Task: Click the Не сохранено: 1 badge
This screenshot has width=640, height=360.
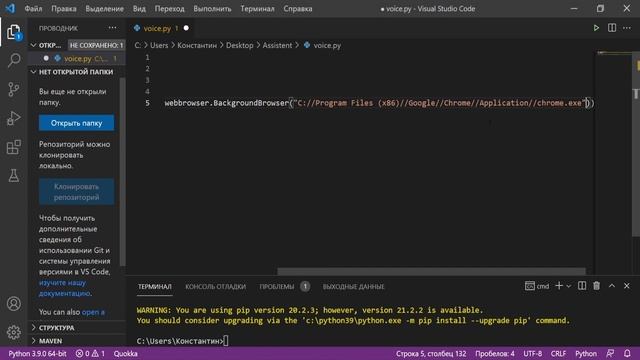Action: (x=96, y=45)
